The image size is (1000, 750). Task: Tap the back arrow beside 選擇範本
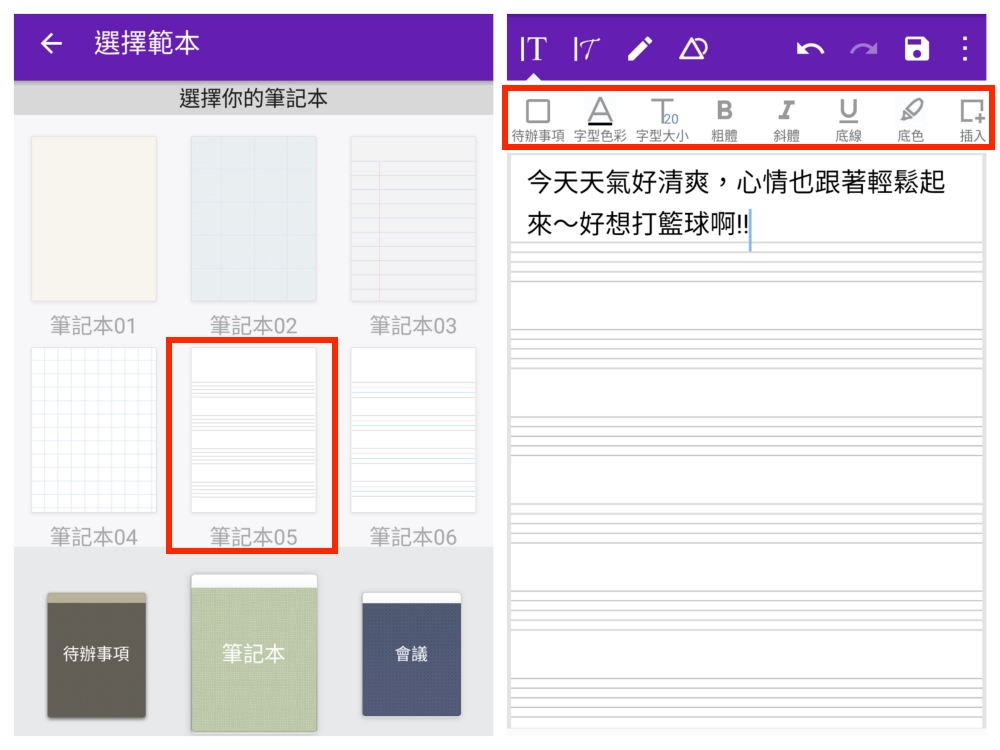point(51,44)
